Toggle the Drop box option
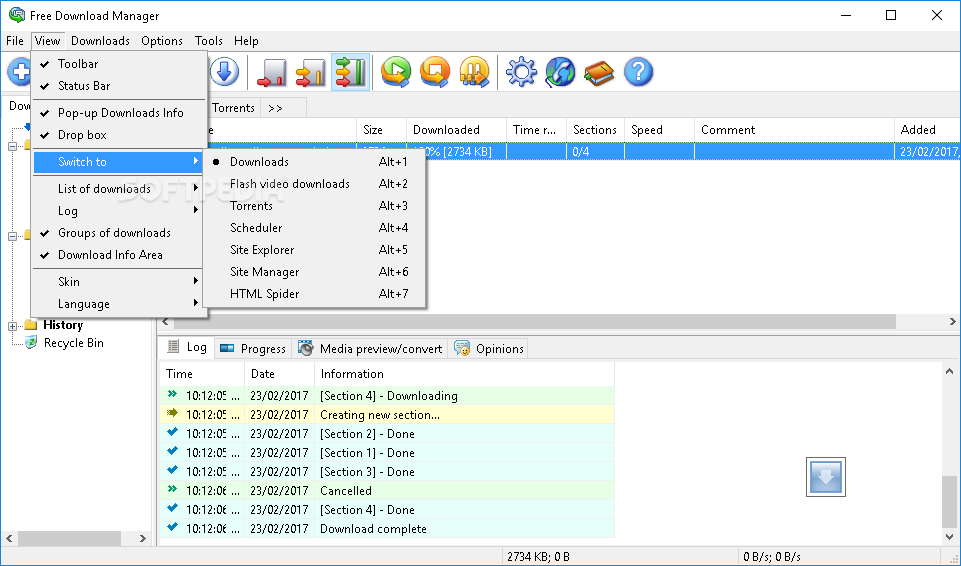Viewport: 961px width, 566px height. coord(119,135)
